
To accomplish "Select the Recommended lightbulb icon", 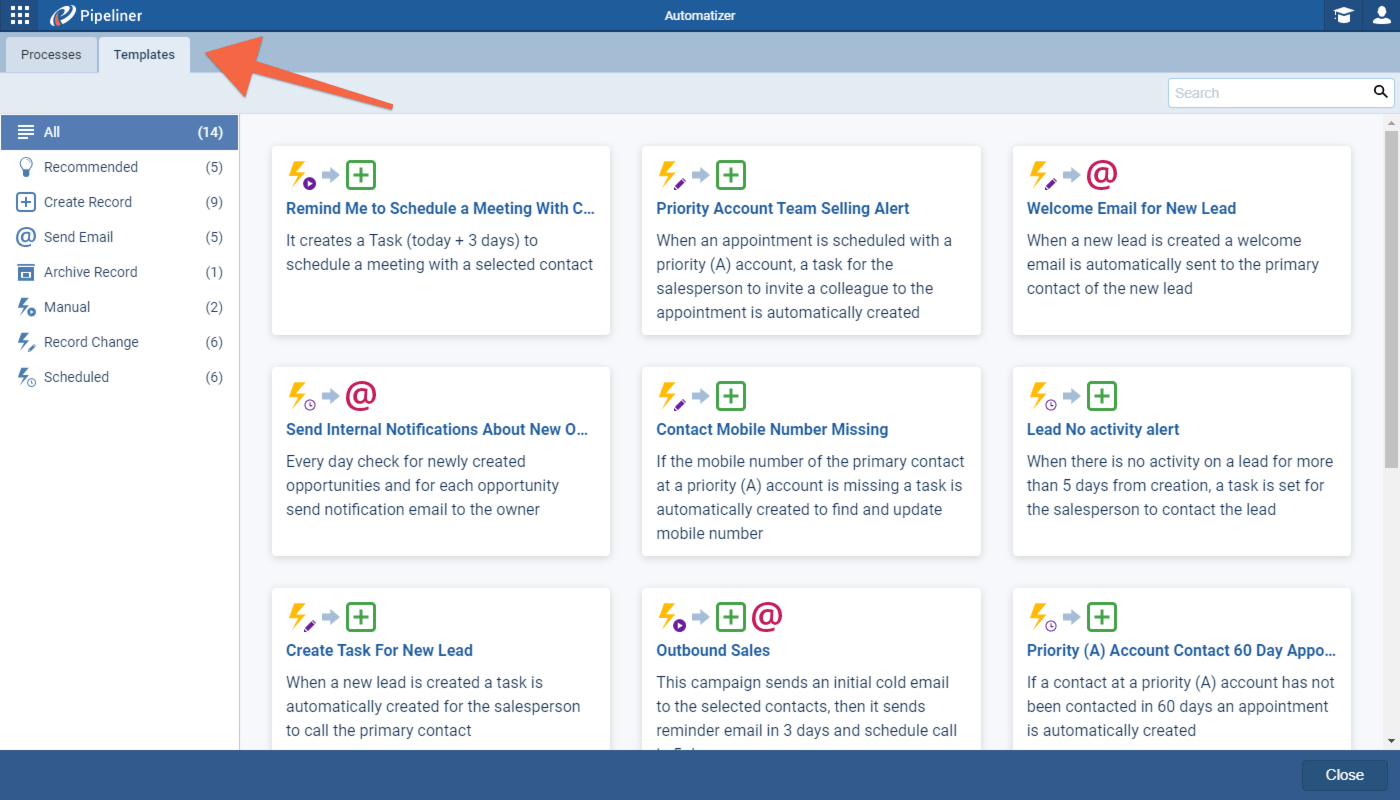I will (x=24, y=167).
